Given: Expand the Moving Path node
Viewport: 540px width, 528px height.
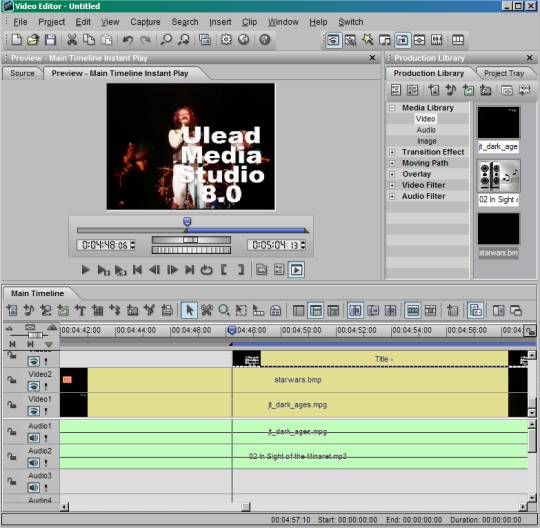Looking at the screenshot, I should pos(392,163).
